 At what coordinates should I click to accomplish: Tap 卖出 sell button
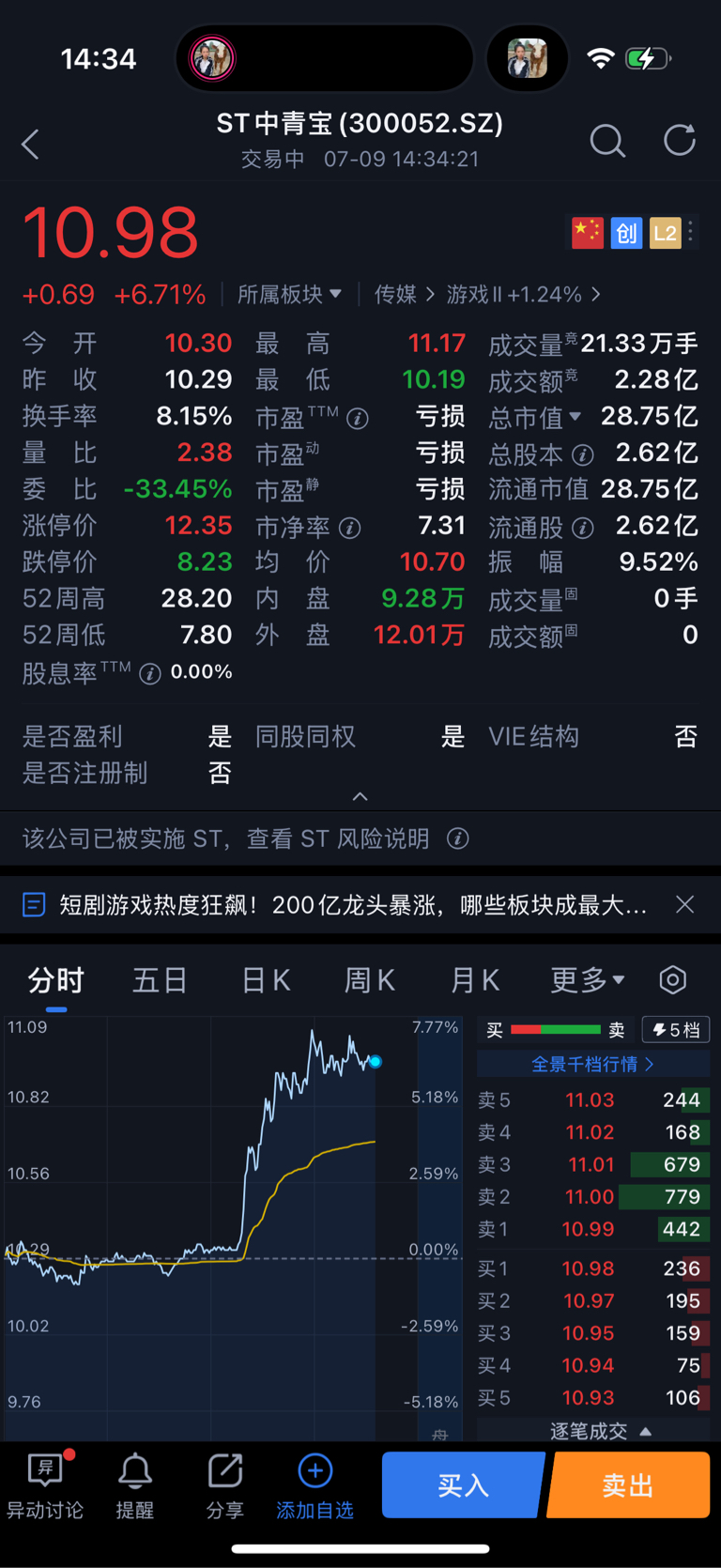[628, 1485]
